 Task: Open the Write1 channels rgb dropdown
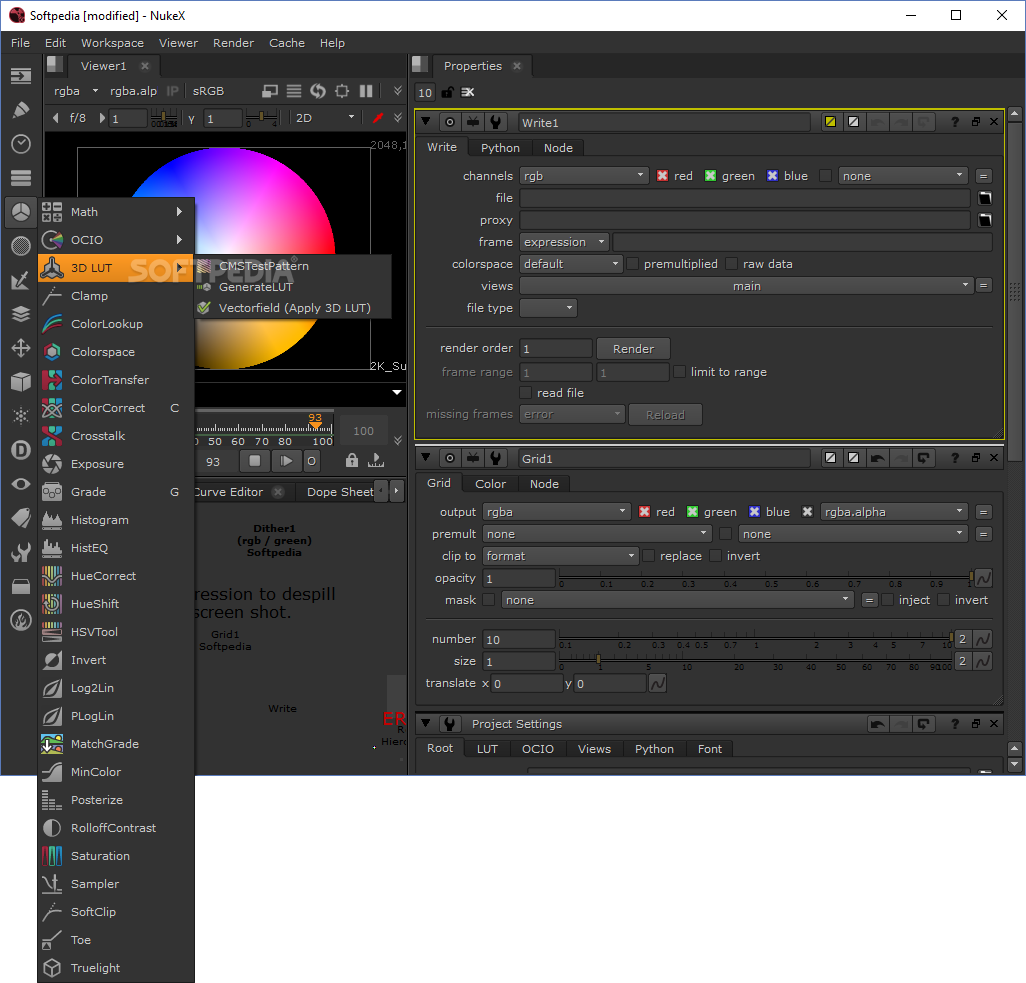tap(584, 175)
